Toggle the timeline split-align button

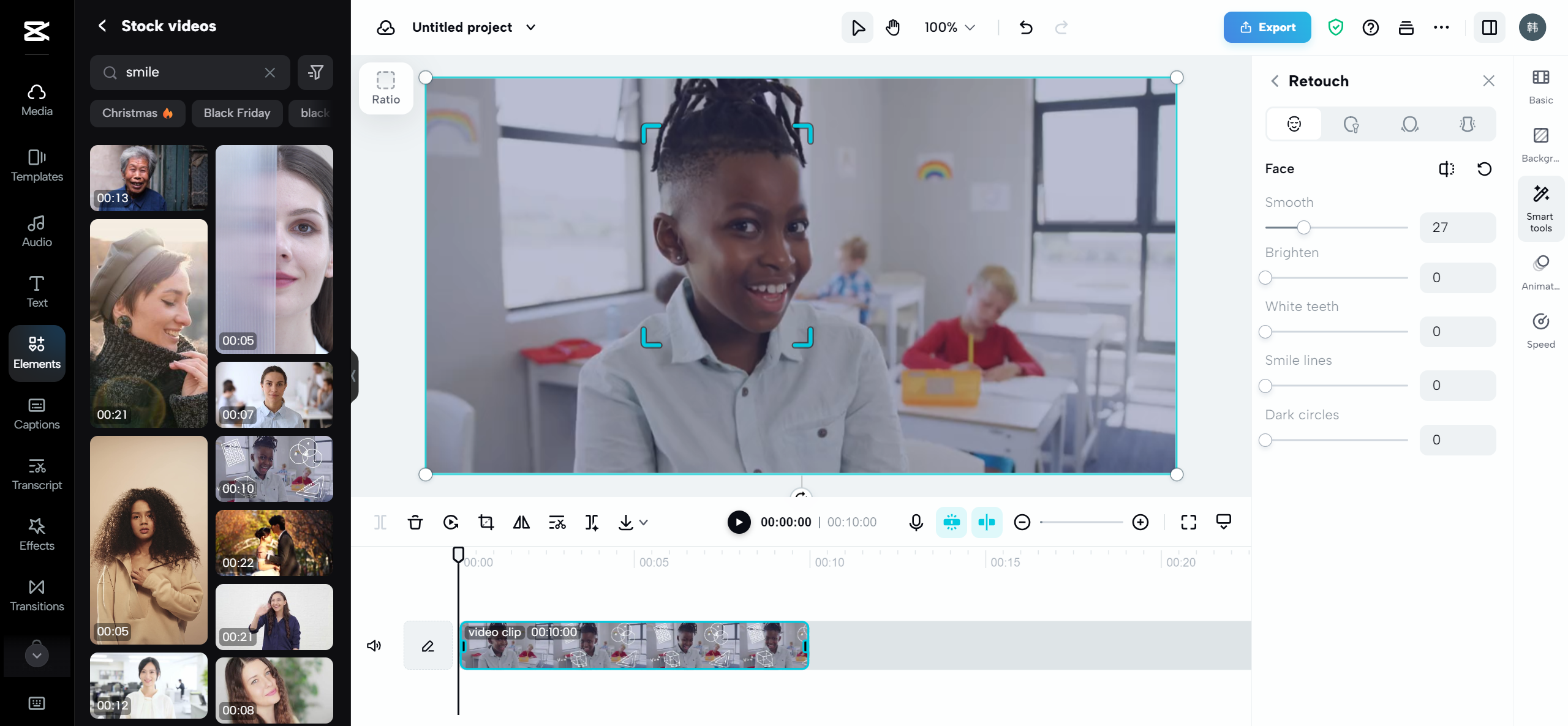click(x=986, y=522)
